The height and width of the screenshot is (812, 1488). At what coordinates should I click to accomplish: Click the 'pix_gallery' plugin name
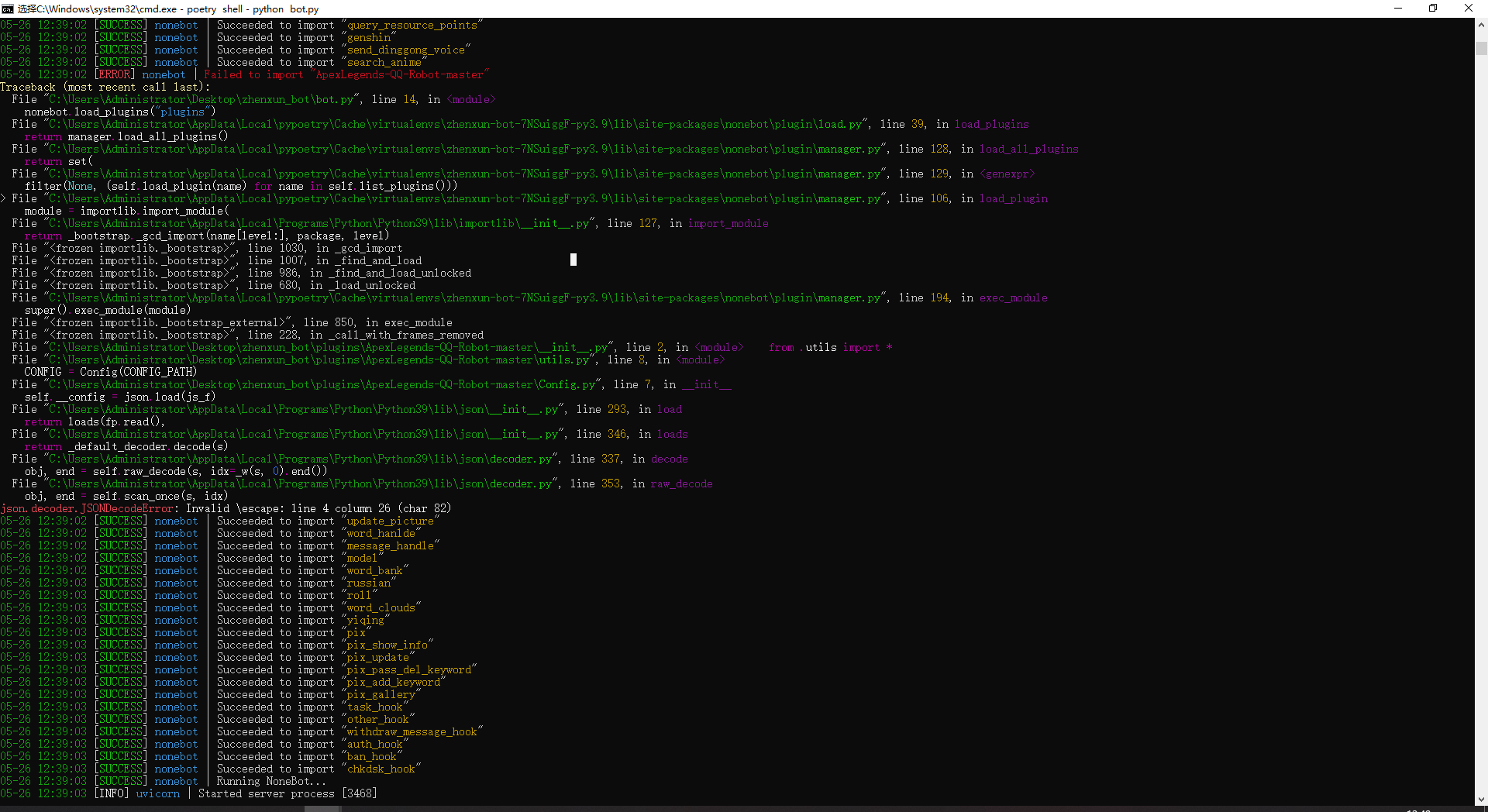(381, 694)
